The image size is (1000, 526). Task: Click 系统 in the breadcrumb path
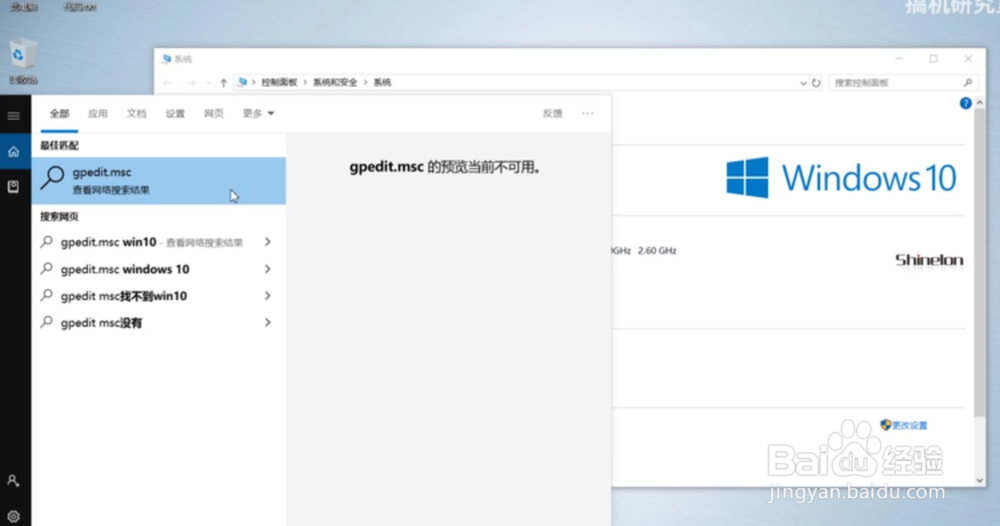[x=382, y=82]
